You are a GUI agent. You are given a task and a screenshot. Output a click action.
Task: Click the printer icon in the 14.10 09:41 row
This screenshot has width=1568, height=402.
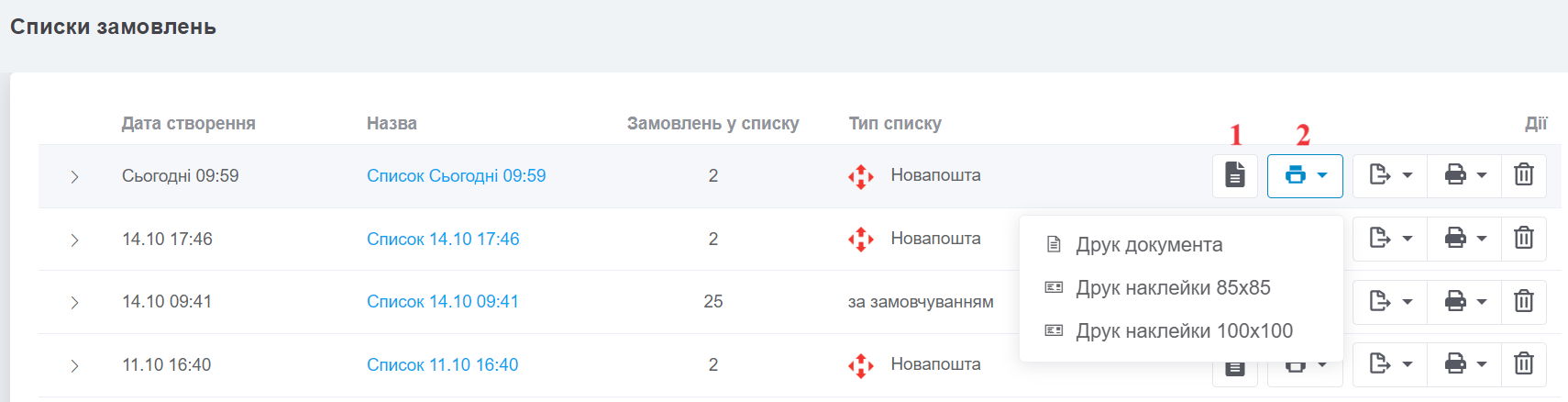pos(1464,301)
